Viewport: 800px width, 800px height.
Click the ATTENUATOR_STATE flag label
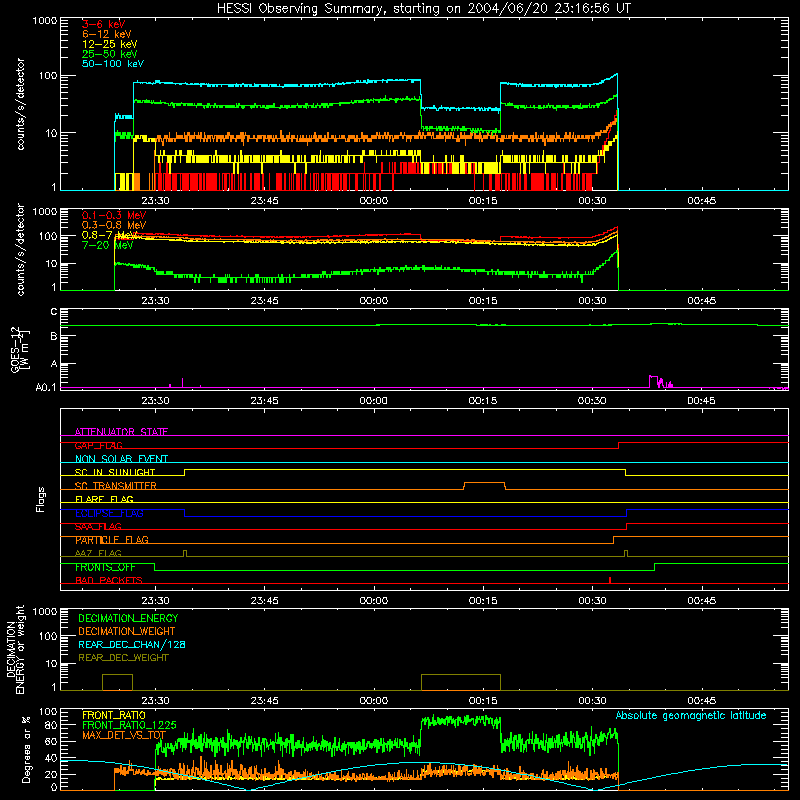point(121,432)
